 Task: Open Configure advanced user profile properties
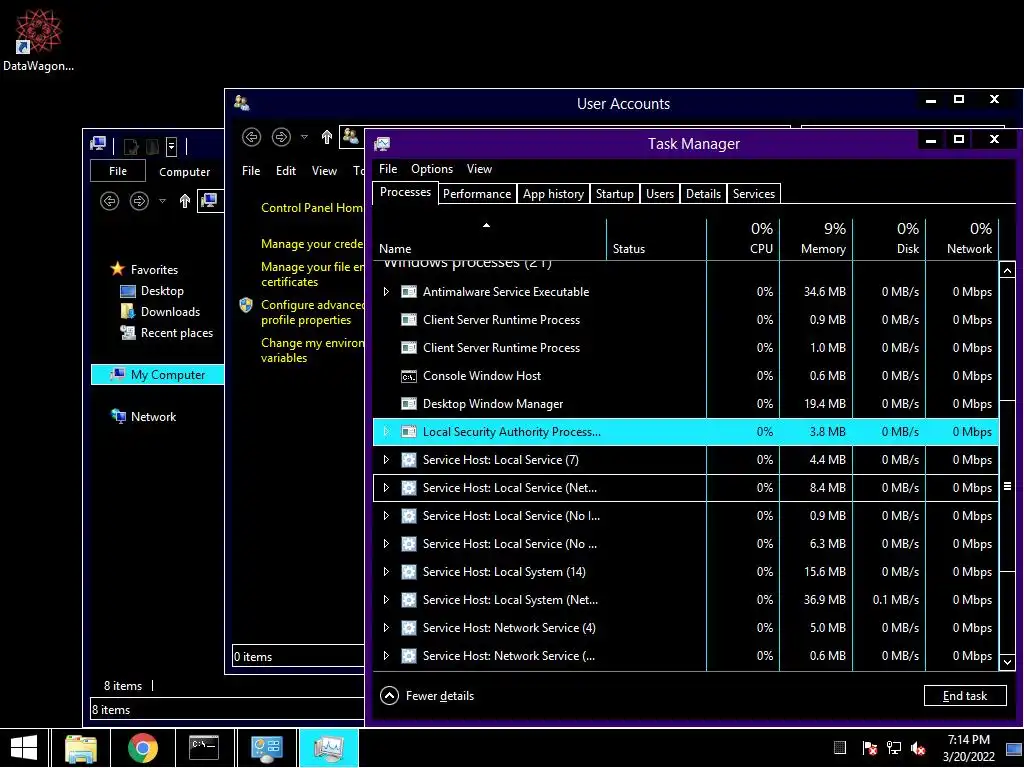312,312
